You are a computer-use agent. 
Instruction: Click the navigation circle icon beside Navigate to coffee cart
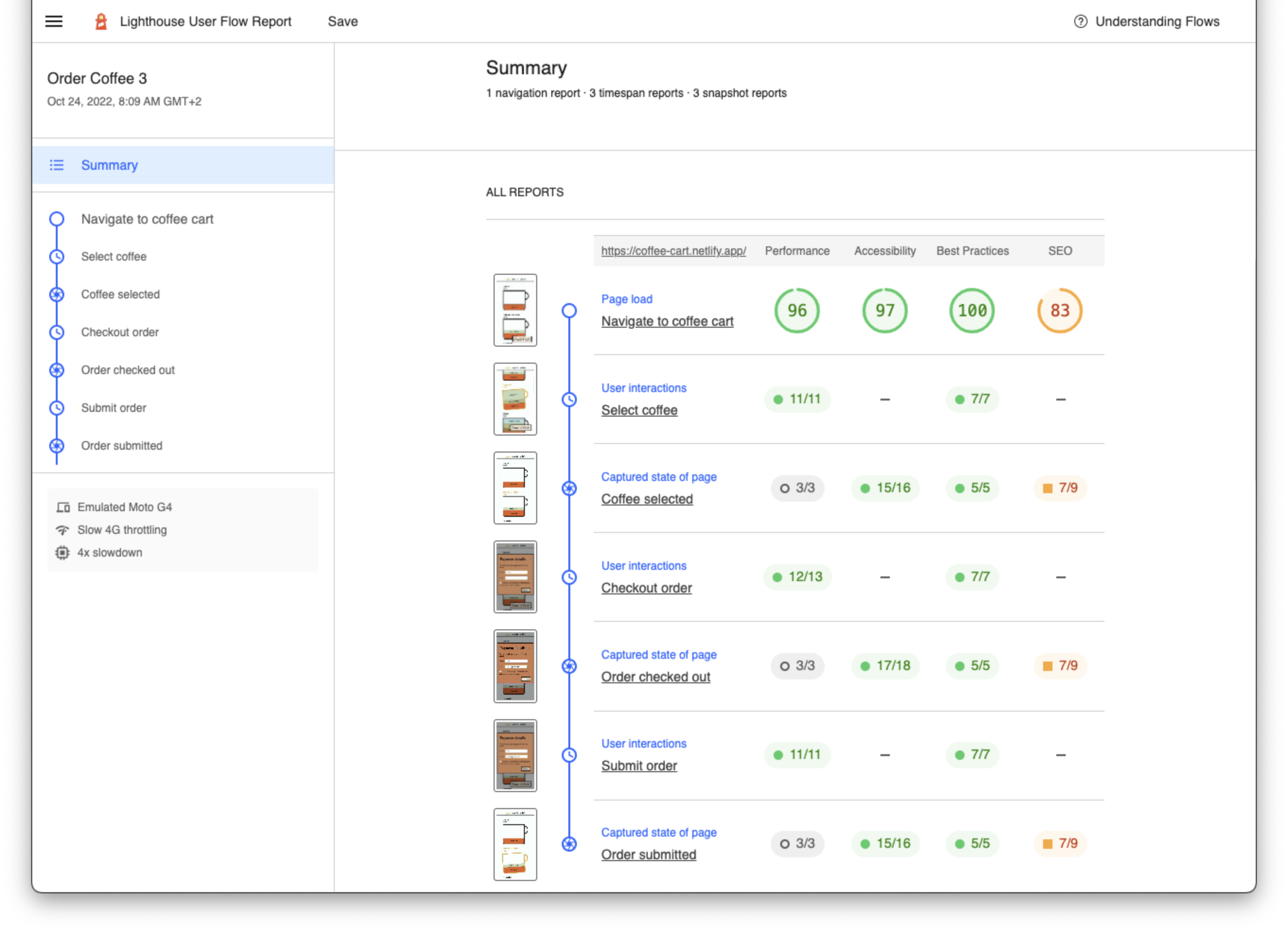pyautogui.click(x=57, y=219)
